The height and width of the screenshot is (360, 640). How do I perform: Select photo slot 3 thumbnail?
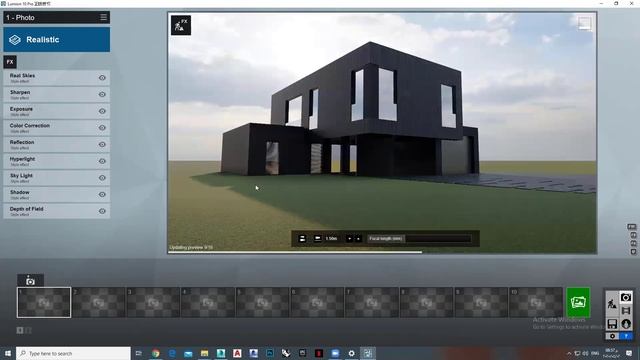[x=153, y=302]
